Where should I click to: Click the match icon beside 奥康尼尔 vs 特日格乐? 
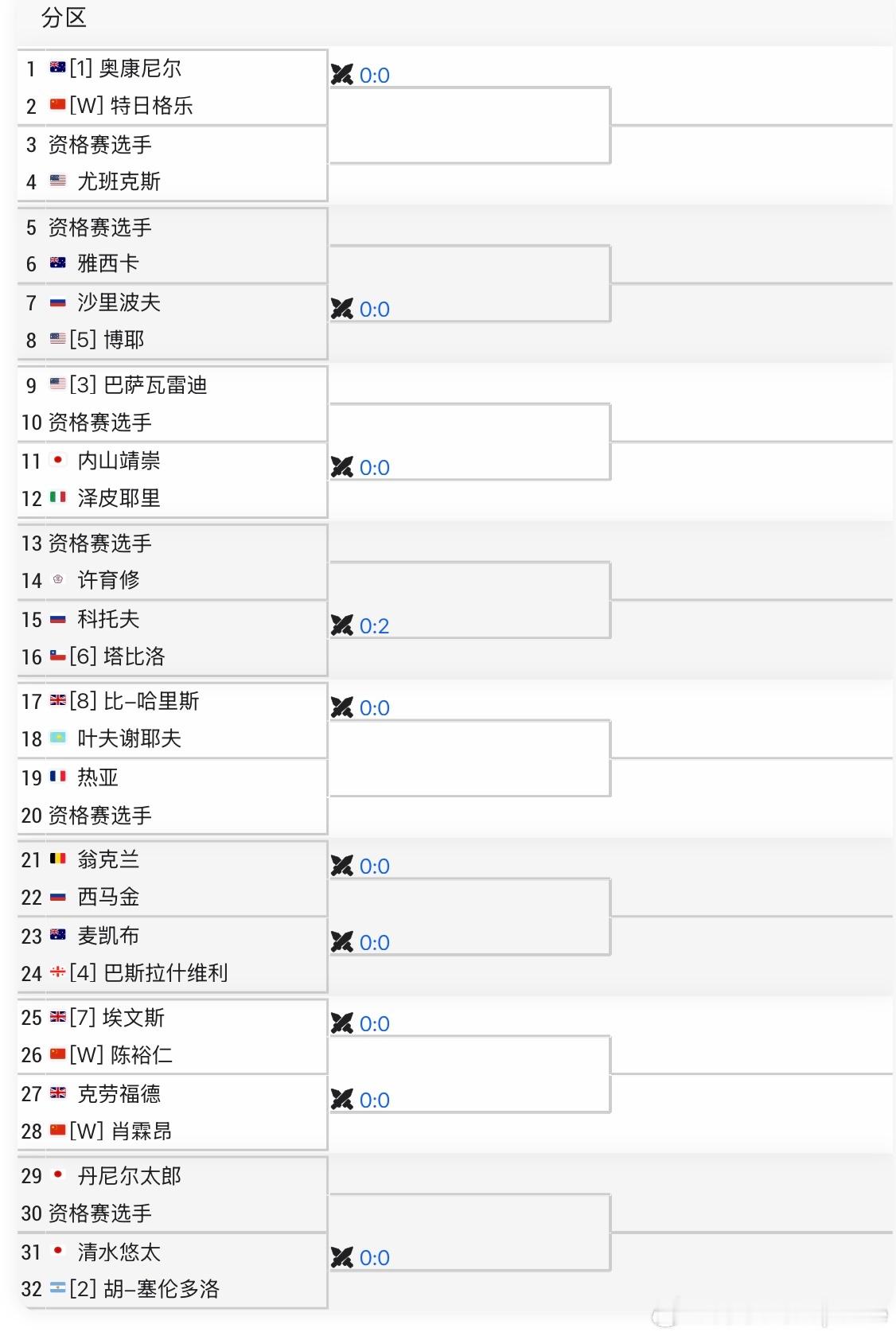341,75
